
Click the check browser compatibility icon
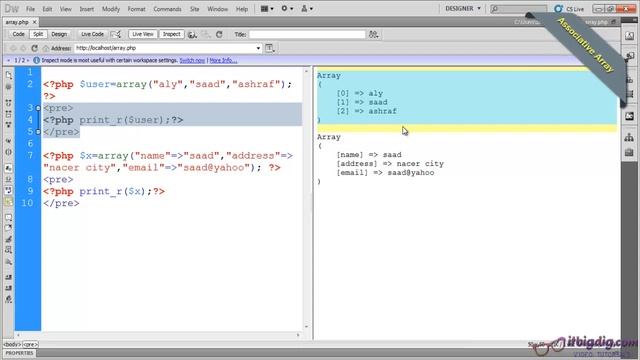[117, 34]
